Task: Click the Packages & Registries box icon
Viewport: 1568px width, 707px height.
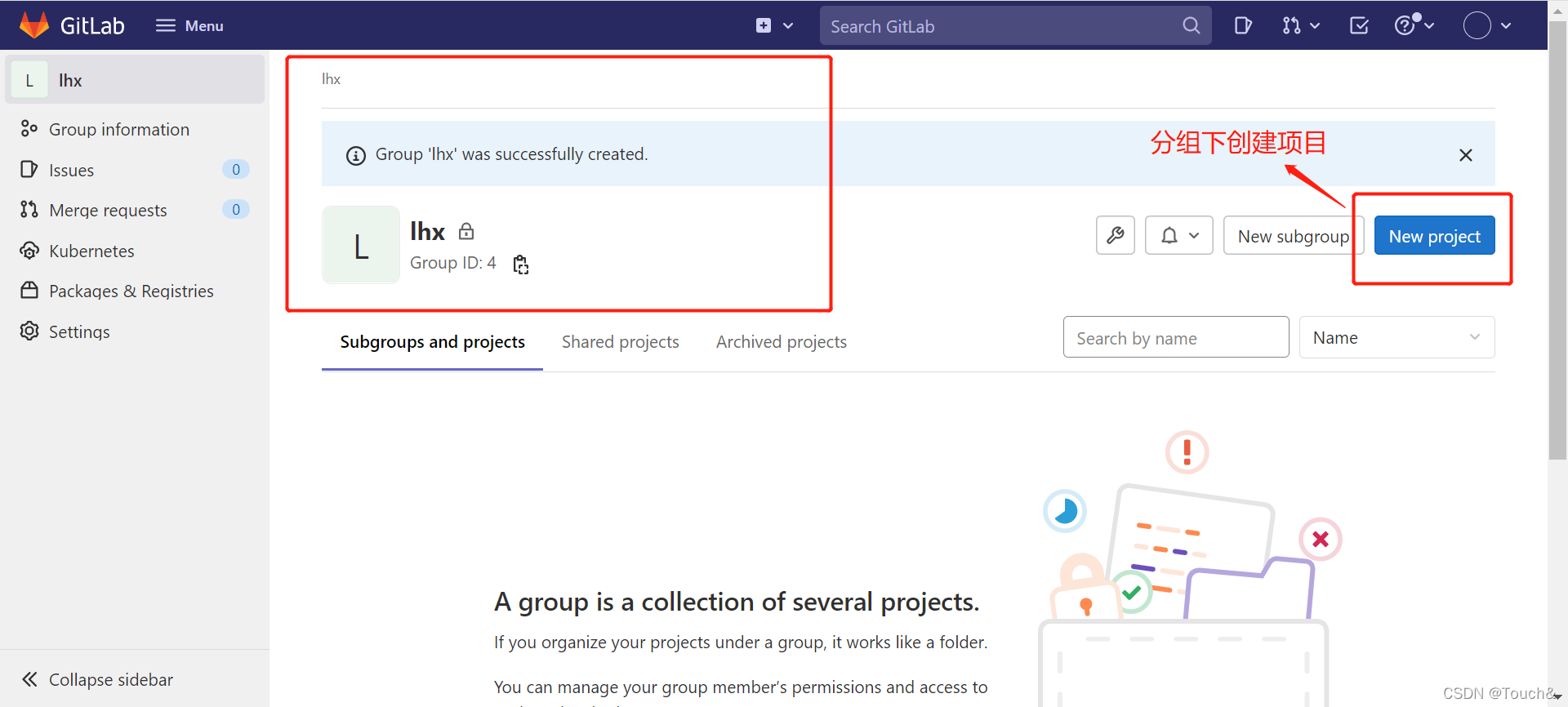Action: pos(29,290)
